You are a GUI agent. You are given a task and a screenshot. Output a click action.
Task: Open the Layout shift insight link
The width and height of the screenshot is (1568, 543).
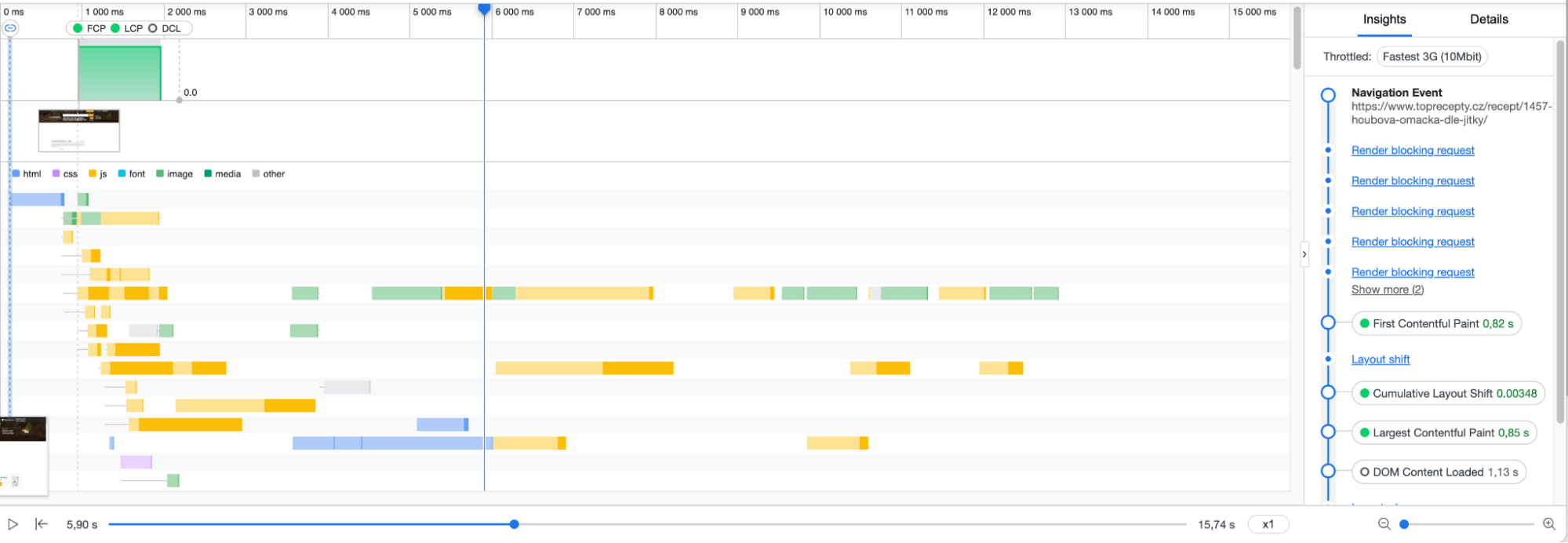1380,359
